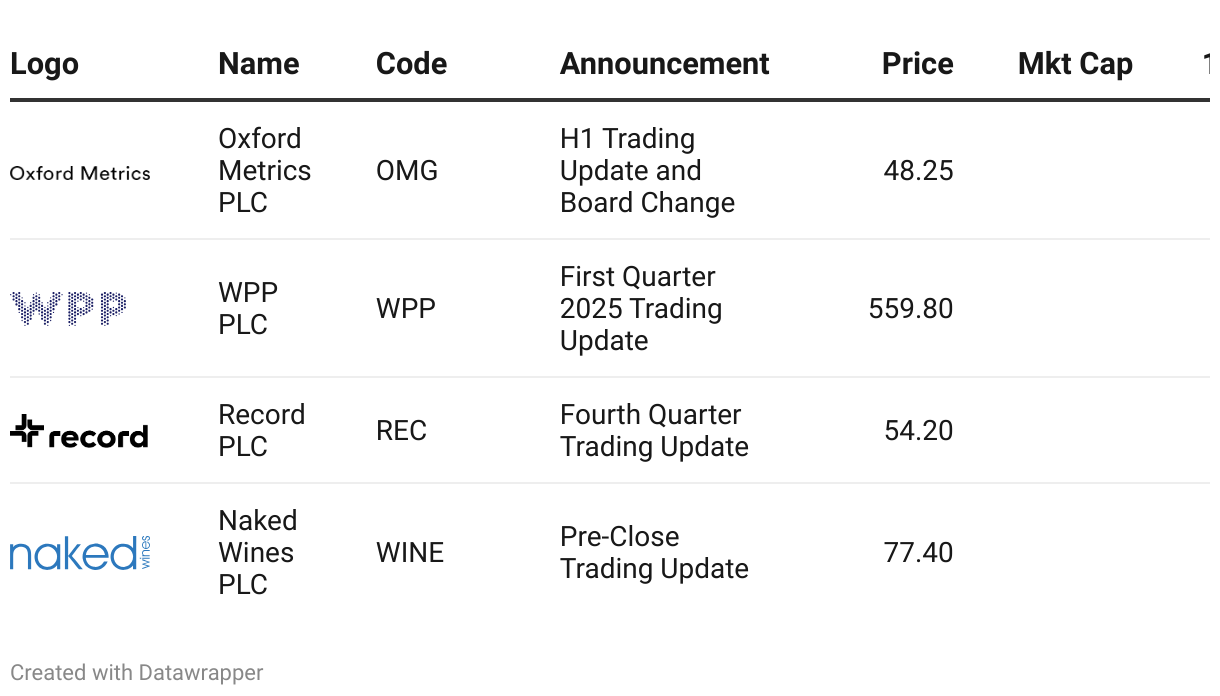The image size is (1220, 696).
Task: Click the Naked Wines logo
Action: (80, 553)
